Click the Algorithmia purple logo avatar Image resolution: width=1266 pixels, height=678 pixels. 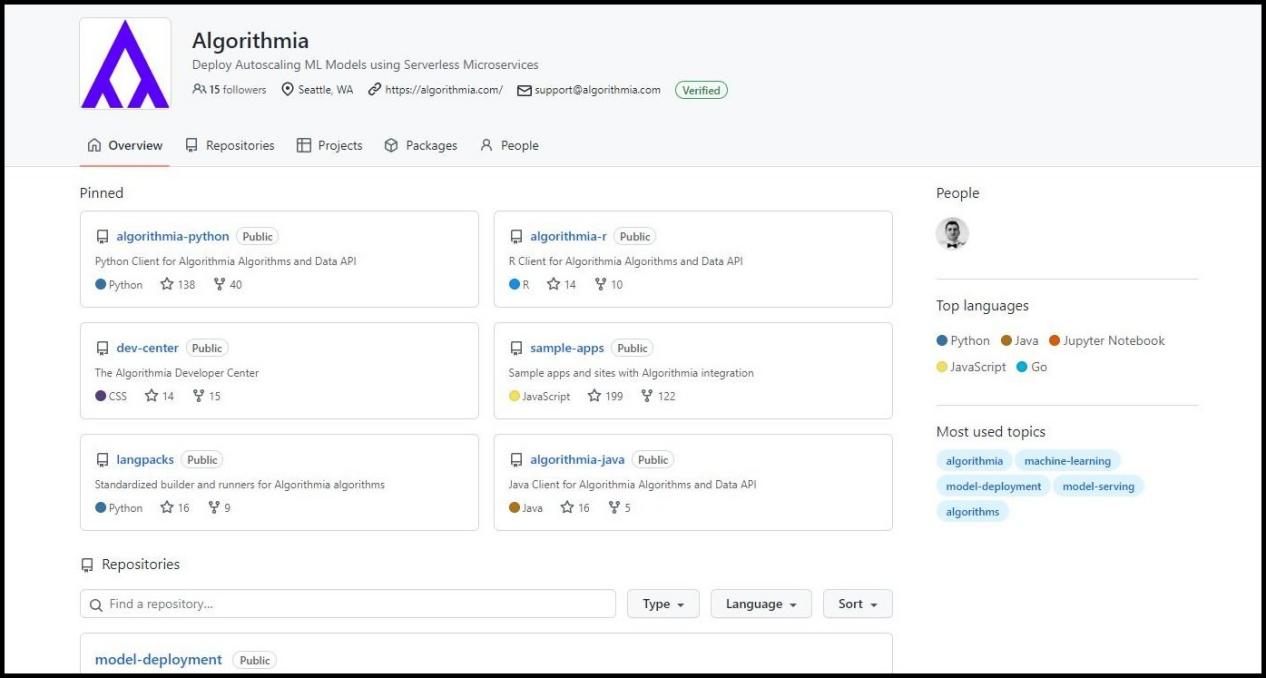(x=125, y=63)
